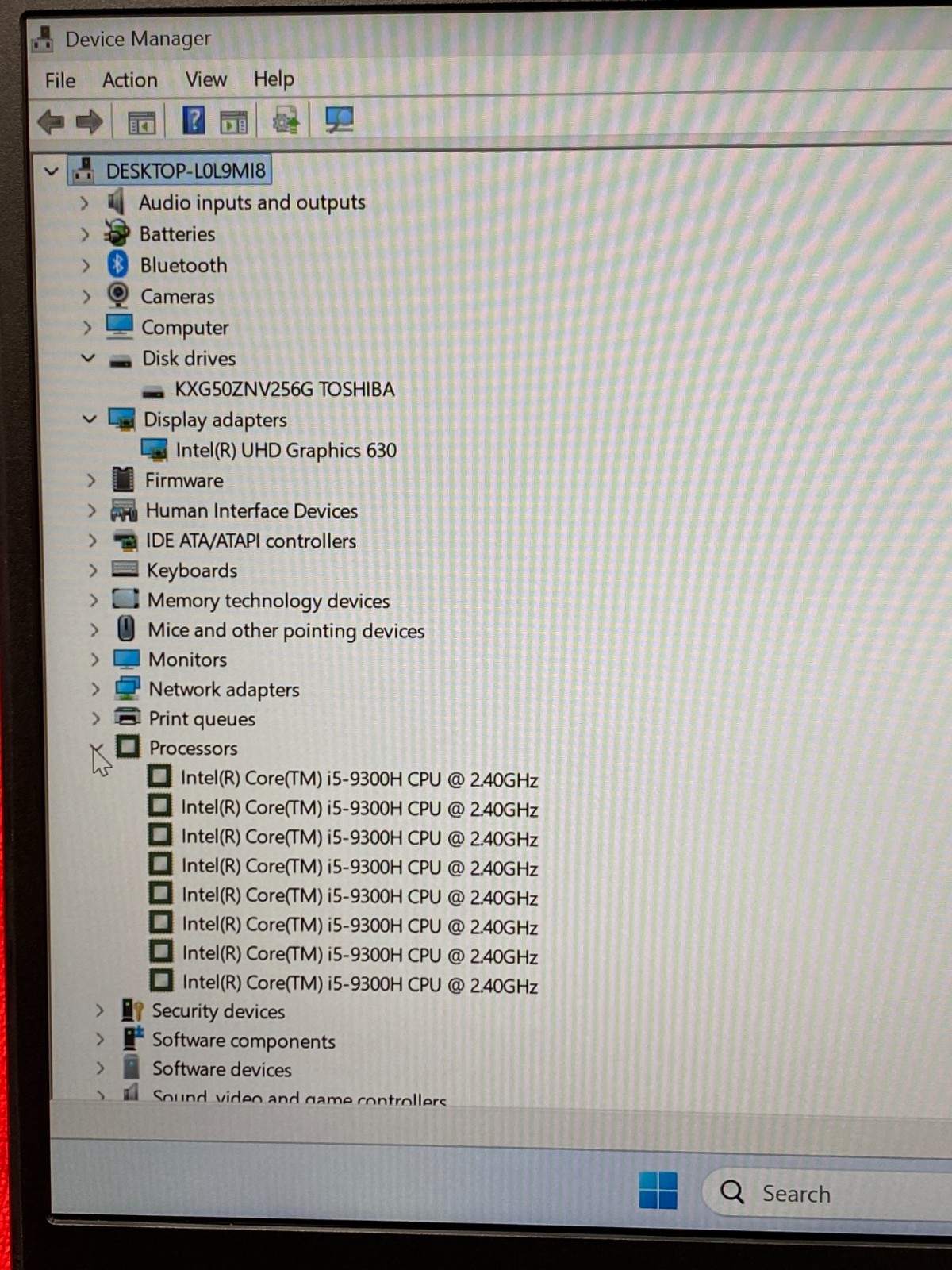Expand the Monitors category

click(x=95, y=660)
